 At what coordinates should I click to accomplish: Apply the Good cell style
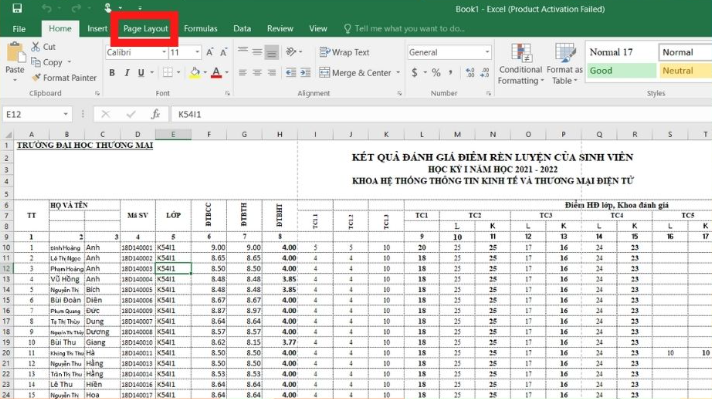[621, 70]
